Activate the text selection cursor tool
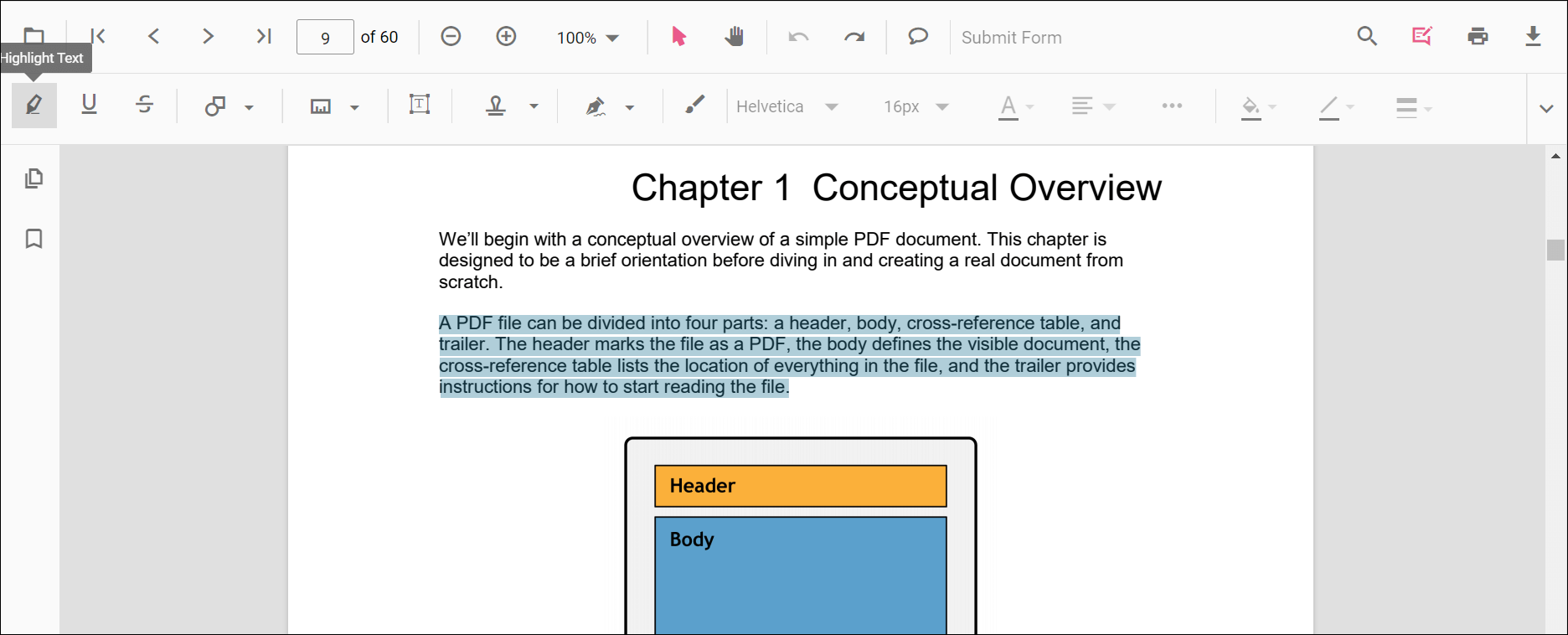Screen dimensions: 1568x635 pos(678,36)
